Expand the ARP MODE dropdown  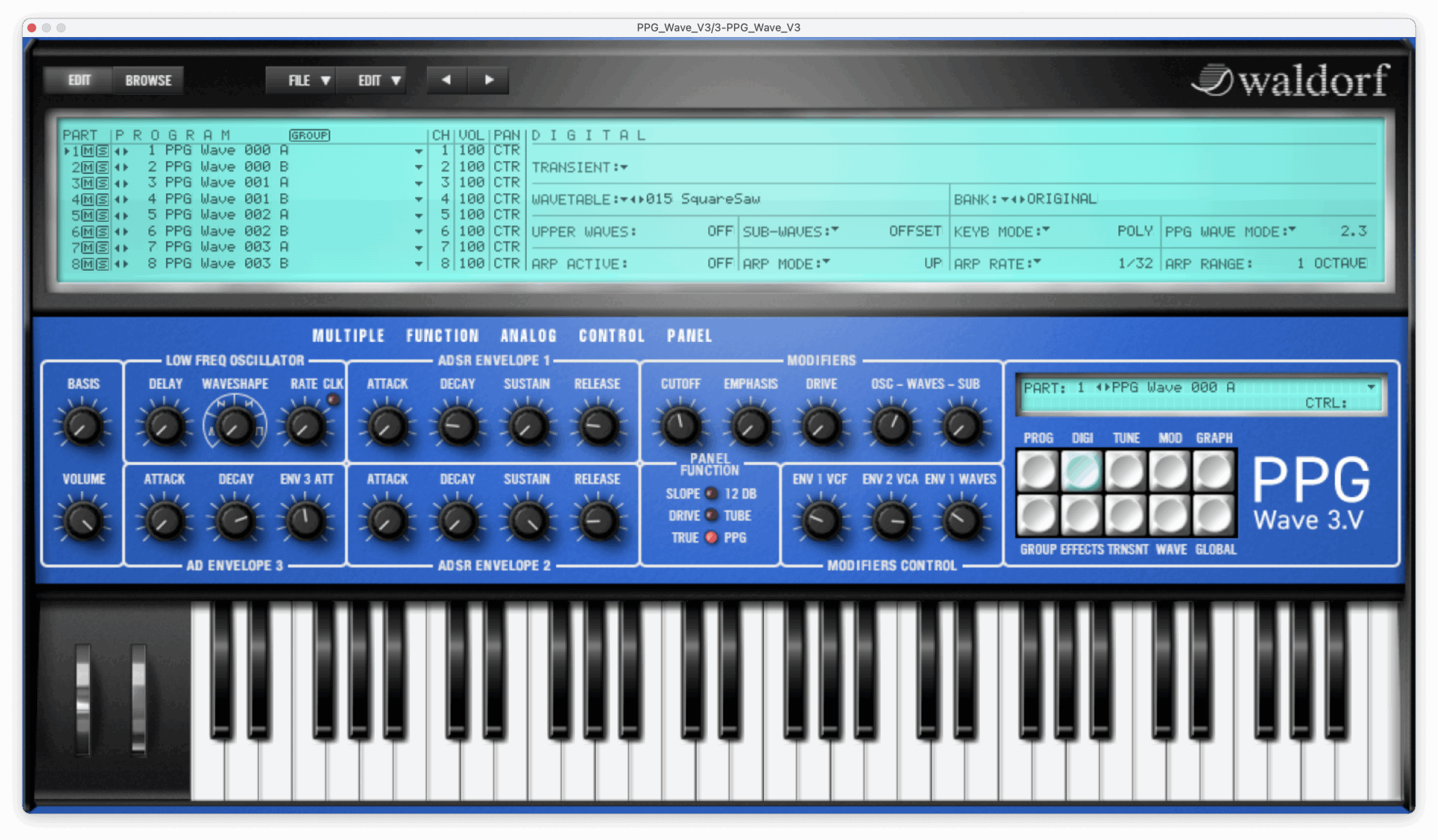coord(826,263)
